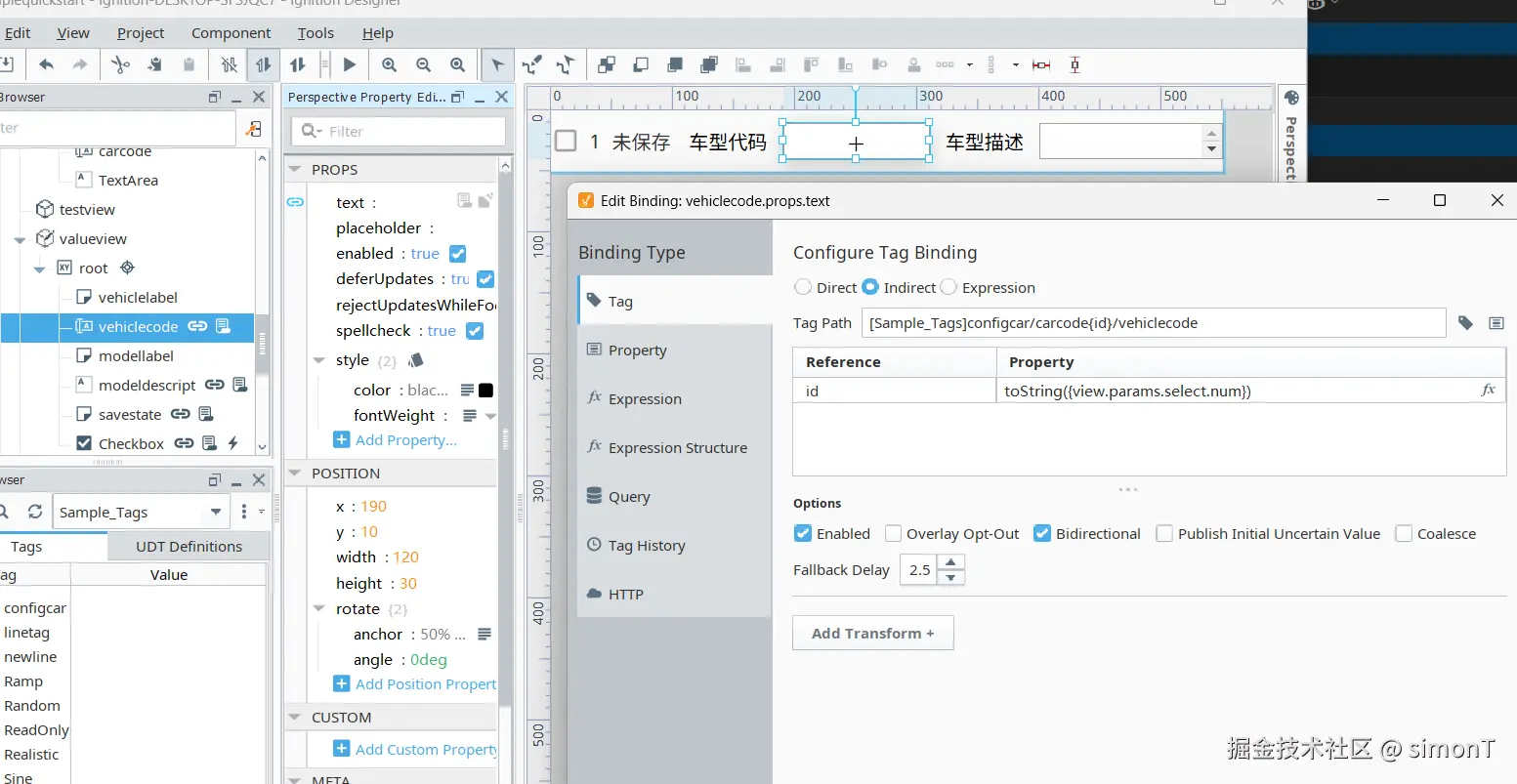Open the Component menu

click(x=232, y=32)
